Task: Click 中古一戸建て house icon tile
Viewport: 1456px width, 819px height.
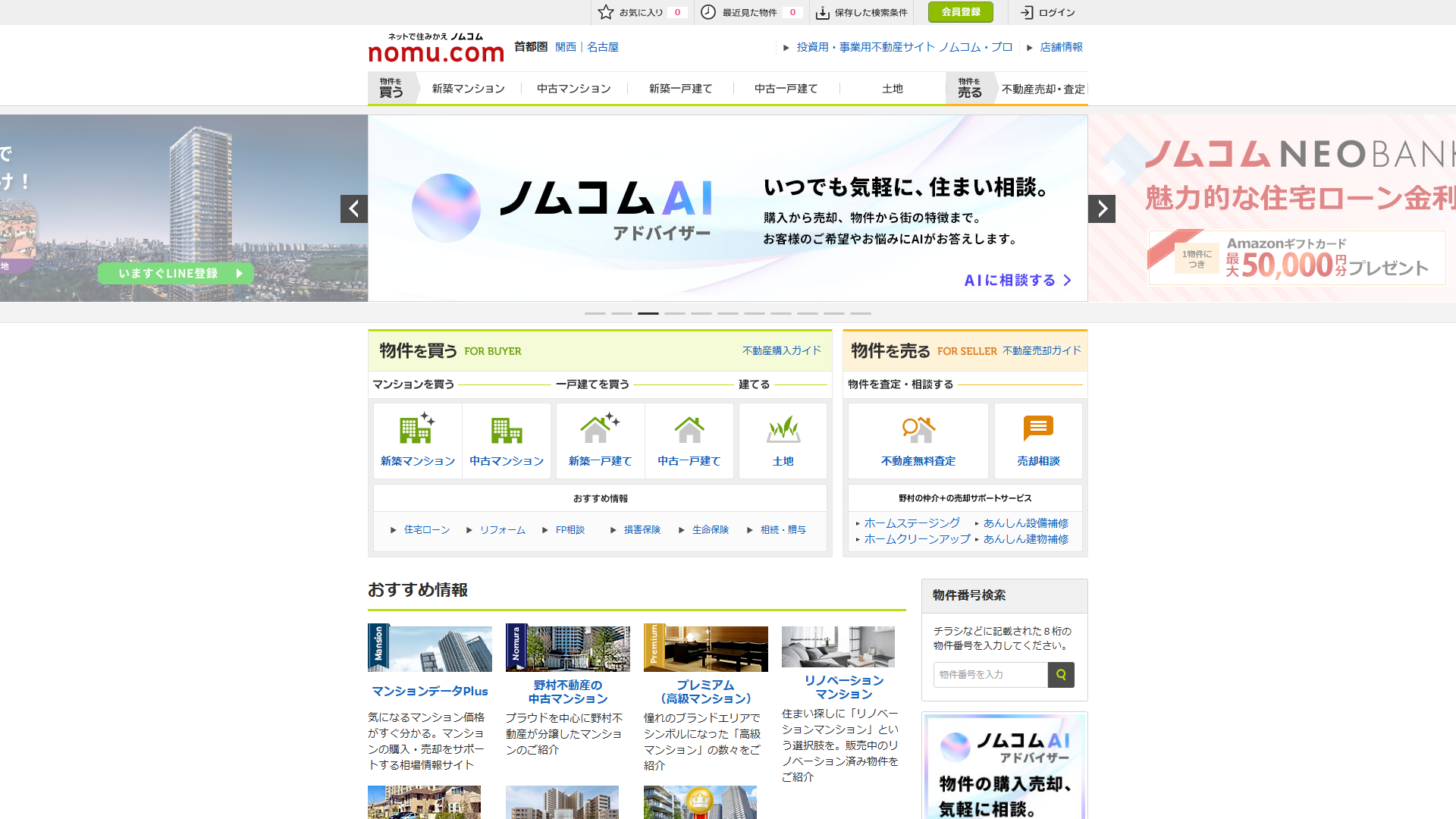Action: pyautogui.click(x=689, y=441)
